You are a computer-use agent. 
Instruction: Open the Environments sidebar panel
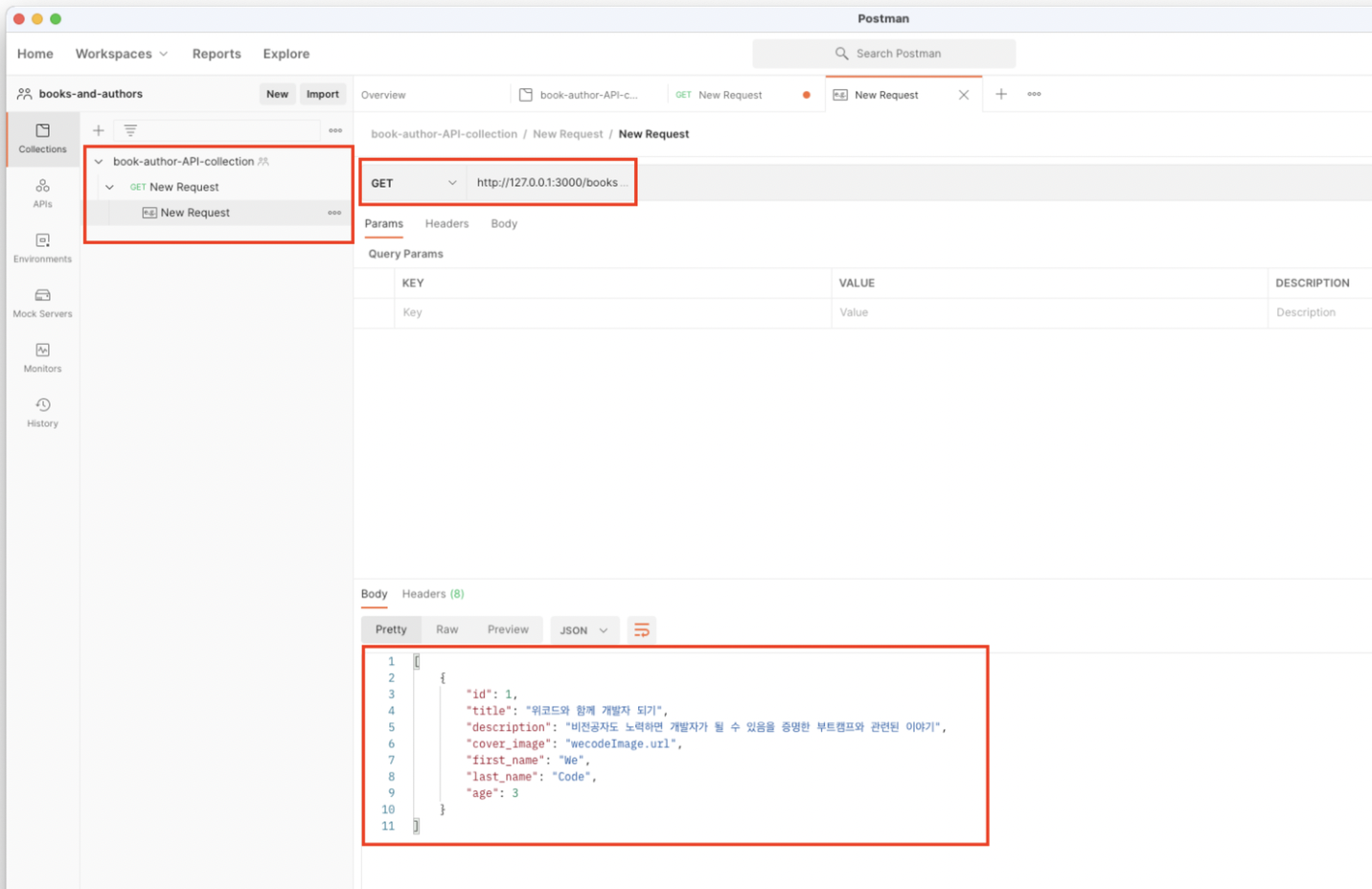point(42,248)
